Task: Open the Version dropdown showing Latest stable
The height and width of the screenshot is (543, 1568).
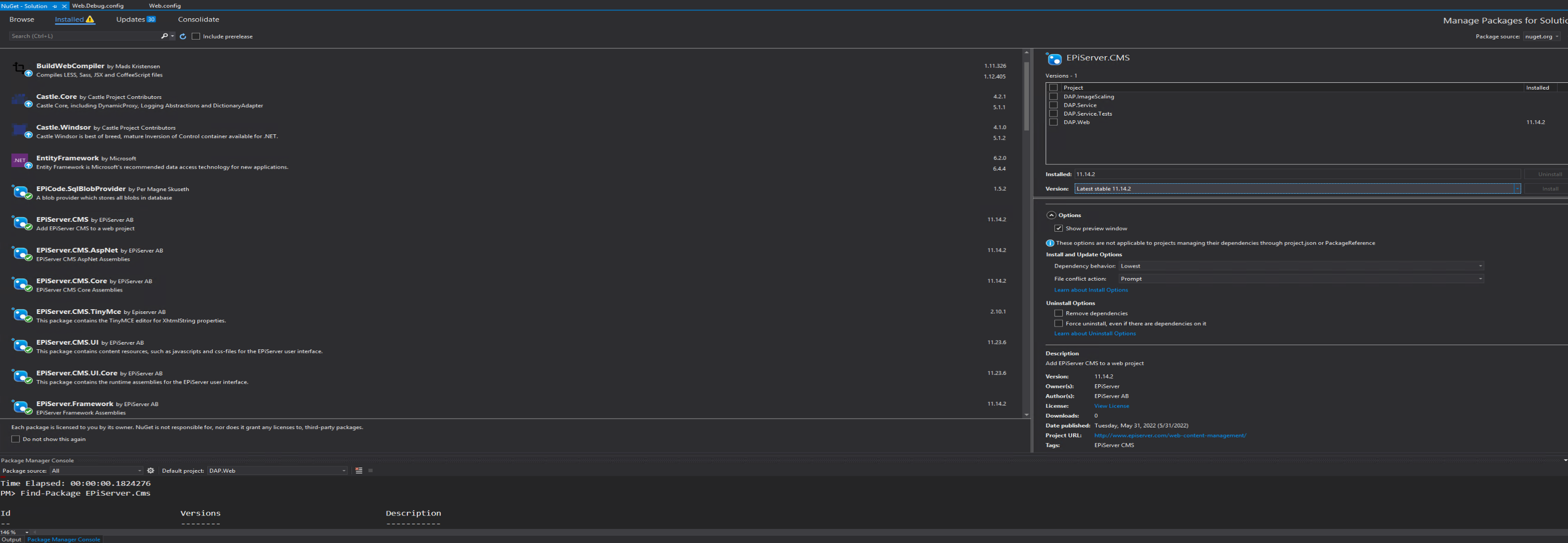Action: (1297, 189)
